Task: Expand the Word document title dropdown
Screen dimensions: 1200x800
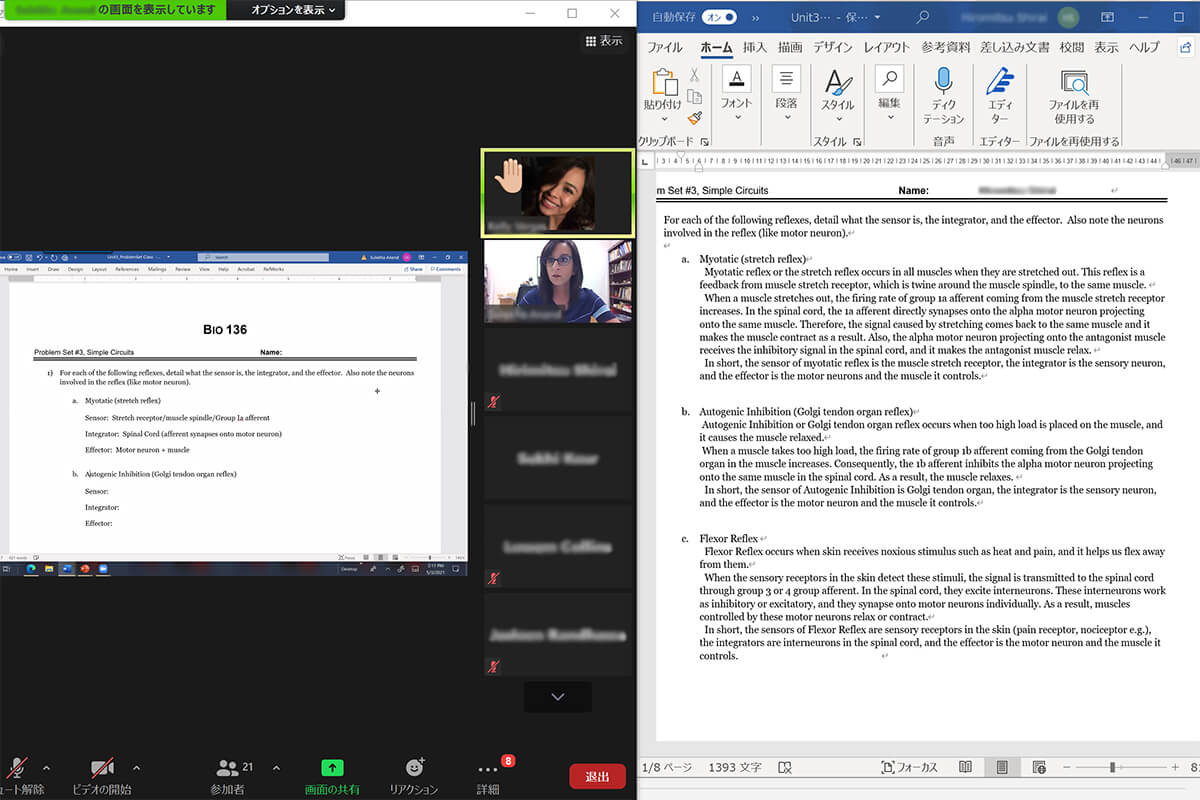Action: (x=877, y=17)
